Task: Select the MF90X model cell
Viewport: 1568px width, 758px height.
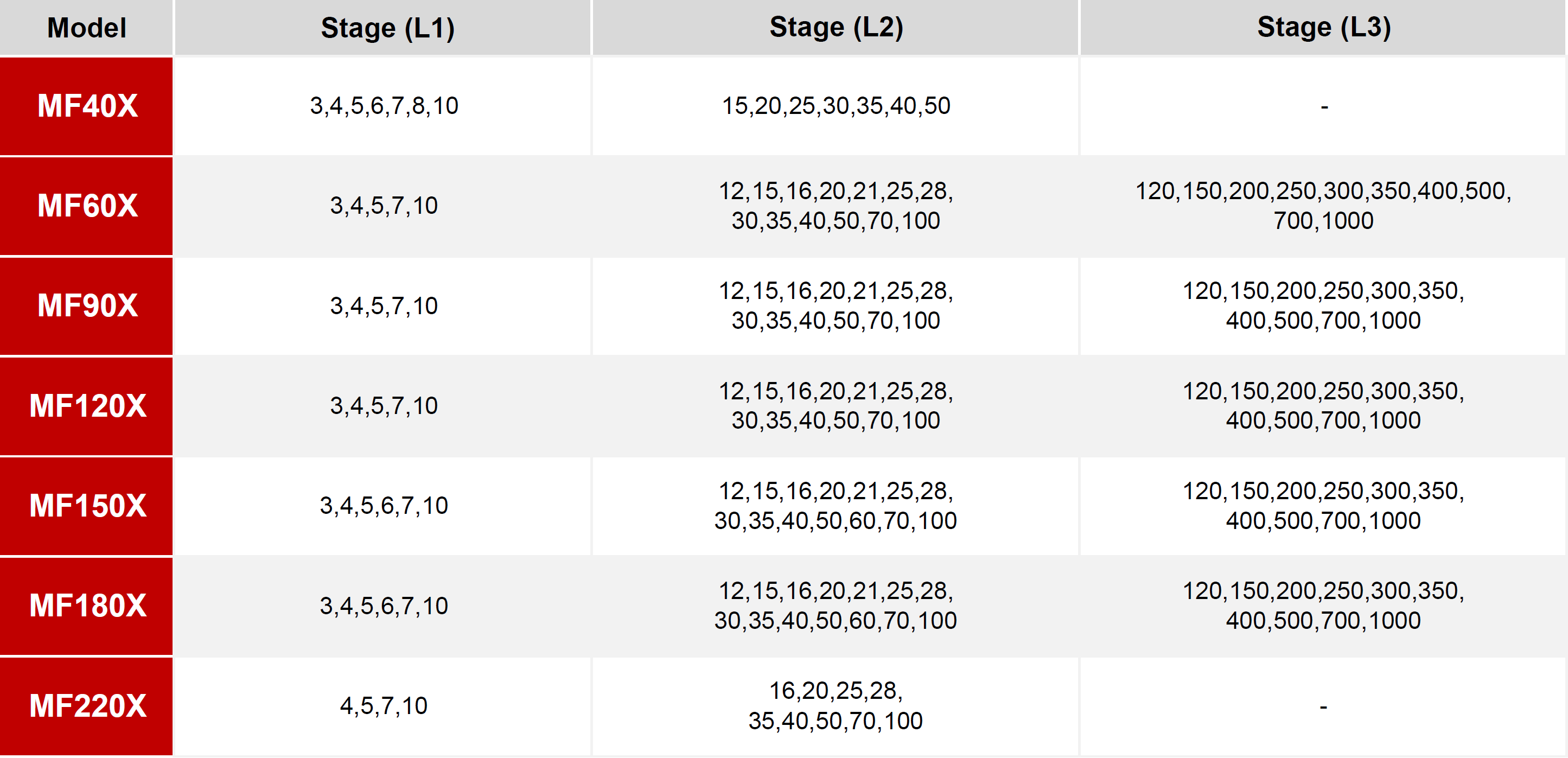Action: coord(86,305)
